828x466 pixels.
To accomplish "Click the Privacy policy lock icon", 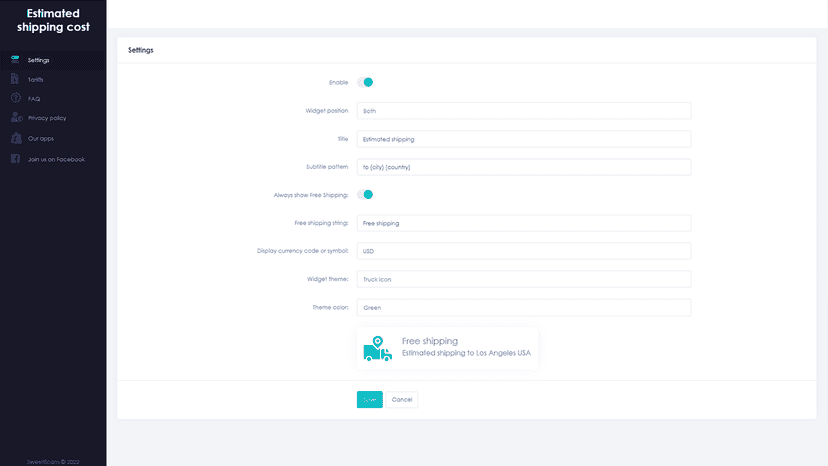I will [16, 117].
